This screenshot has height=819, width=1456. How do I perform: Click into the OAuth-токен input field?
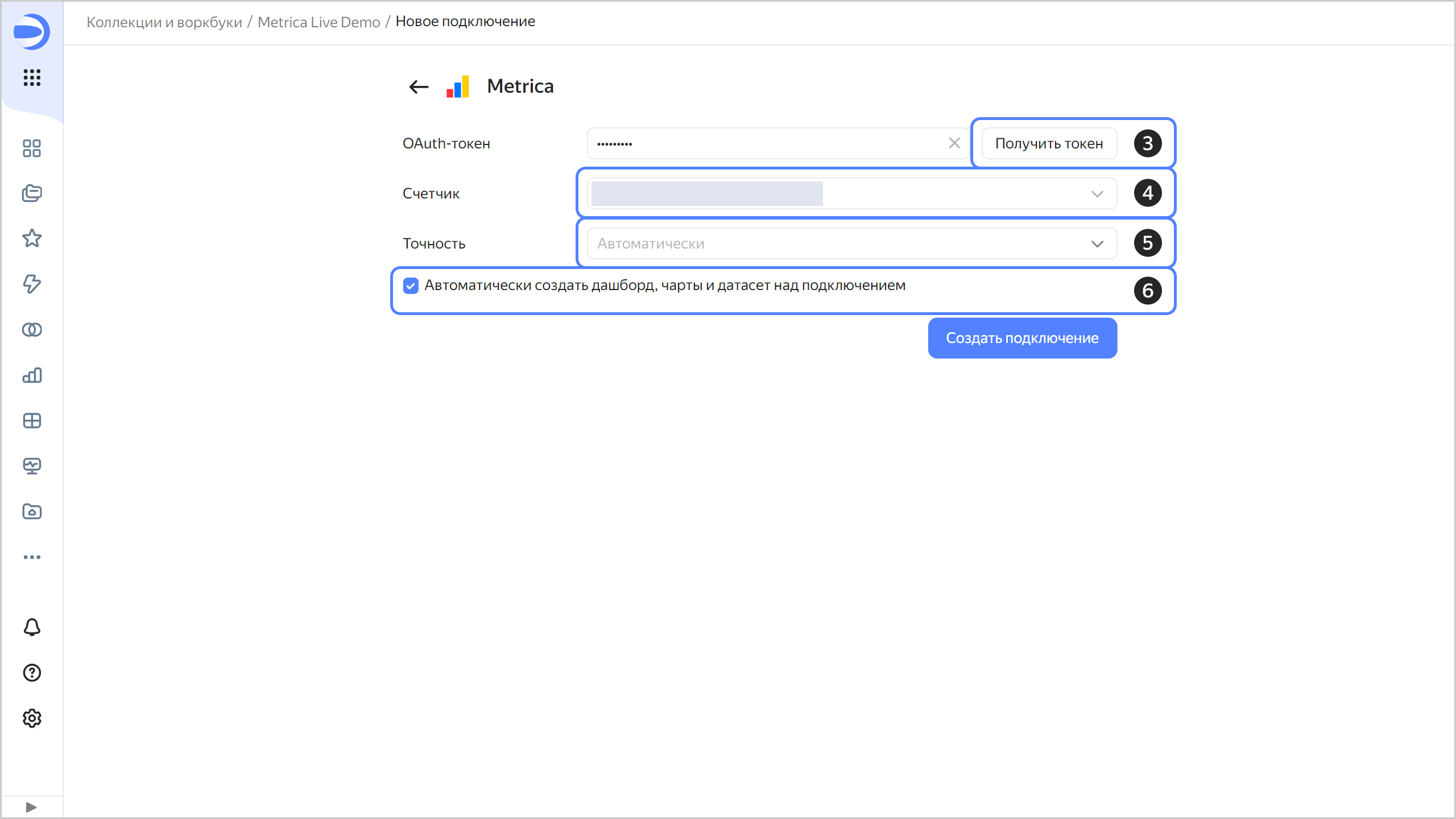pos(762,144)
